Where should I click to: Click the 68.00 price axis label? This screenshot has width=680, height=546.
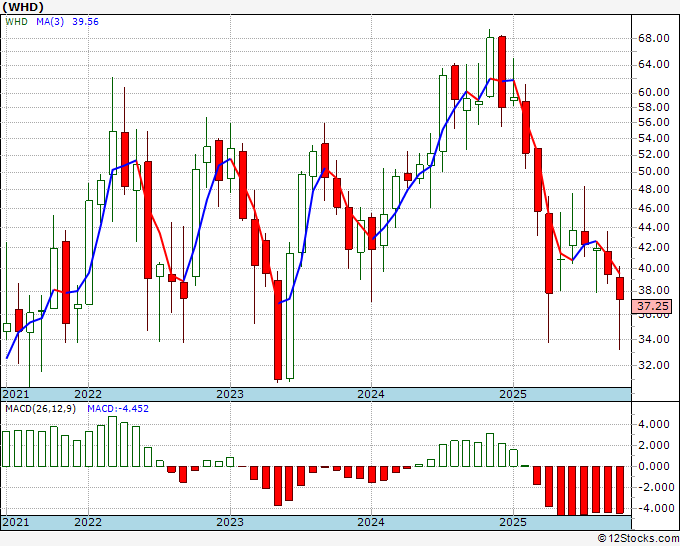pyautogui.click(x=654, y=38)
